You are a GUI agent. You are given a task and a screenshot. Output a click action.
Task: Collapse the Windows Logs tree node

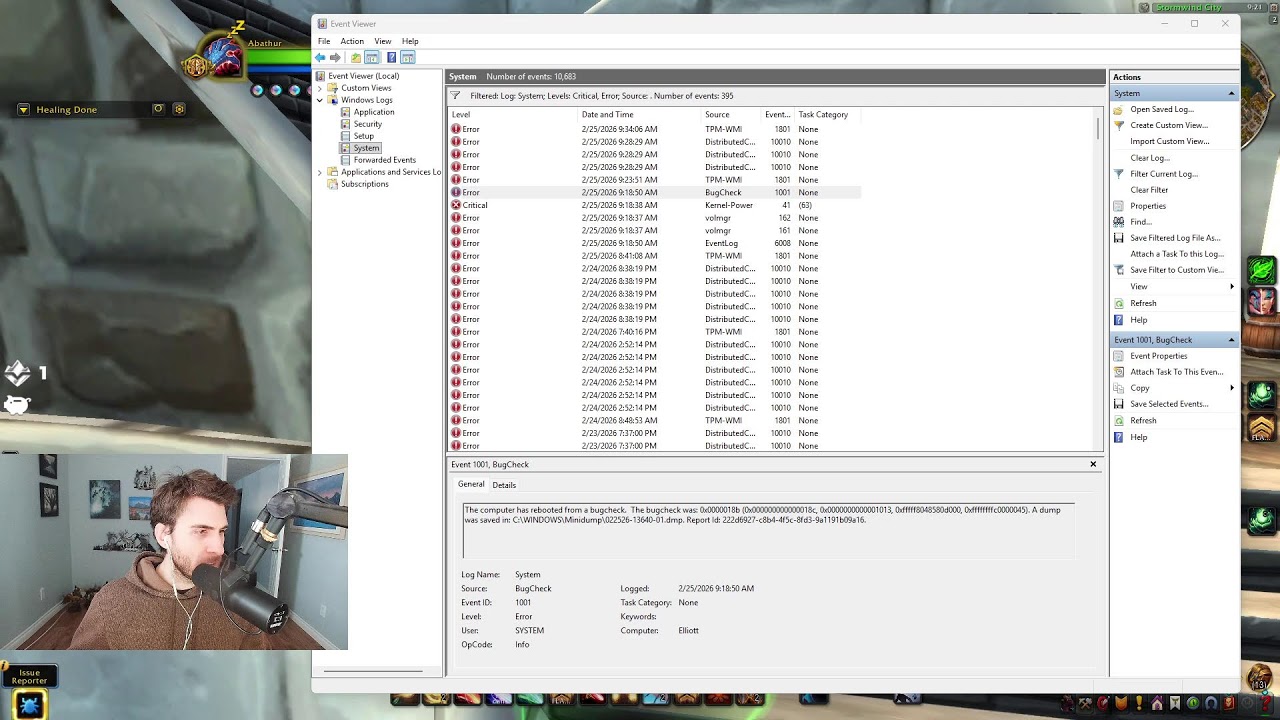320,100
